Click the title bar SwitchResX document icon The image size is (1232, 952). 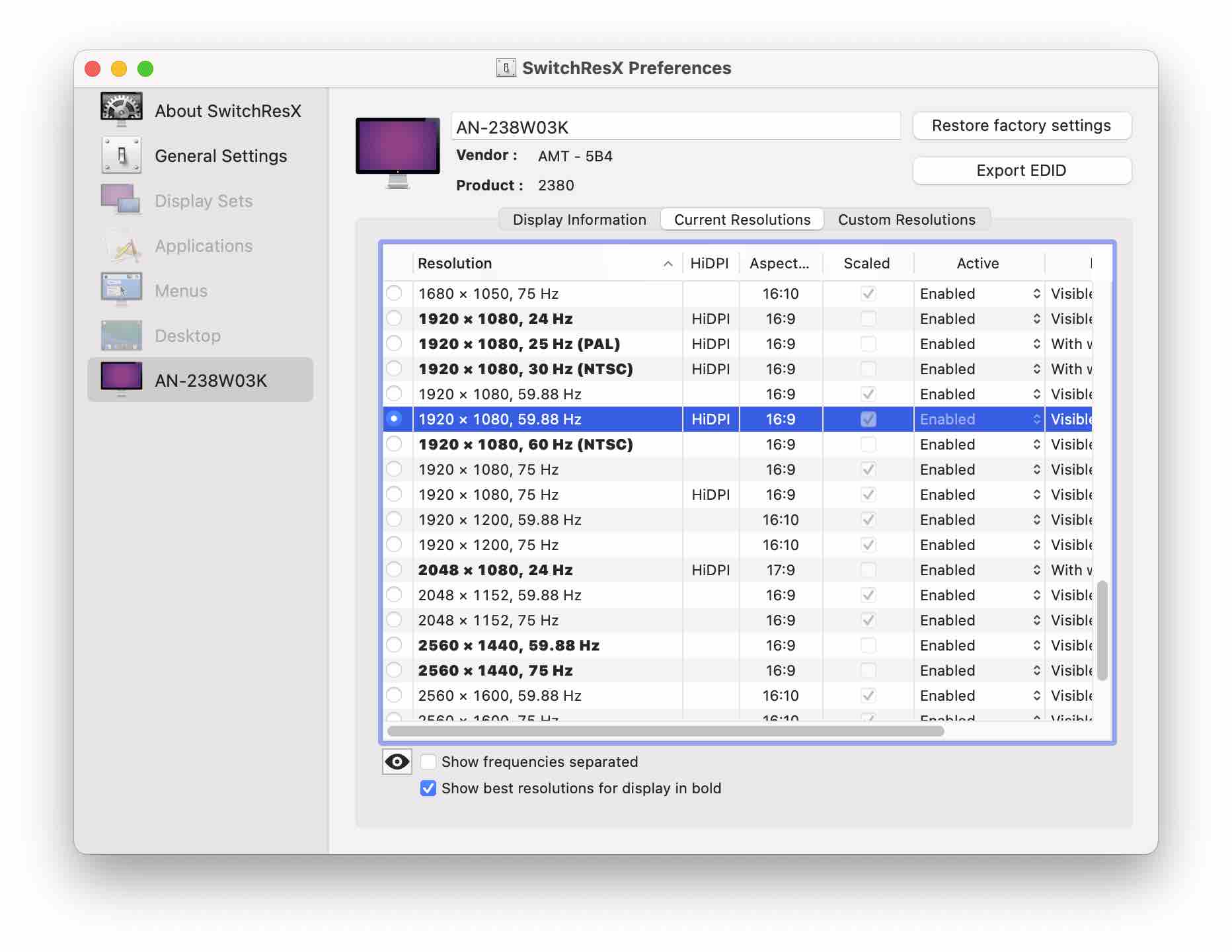[506, 67]
